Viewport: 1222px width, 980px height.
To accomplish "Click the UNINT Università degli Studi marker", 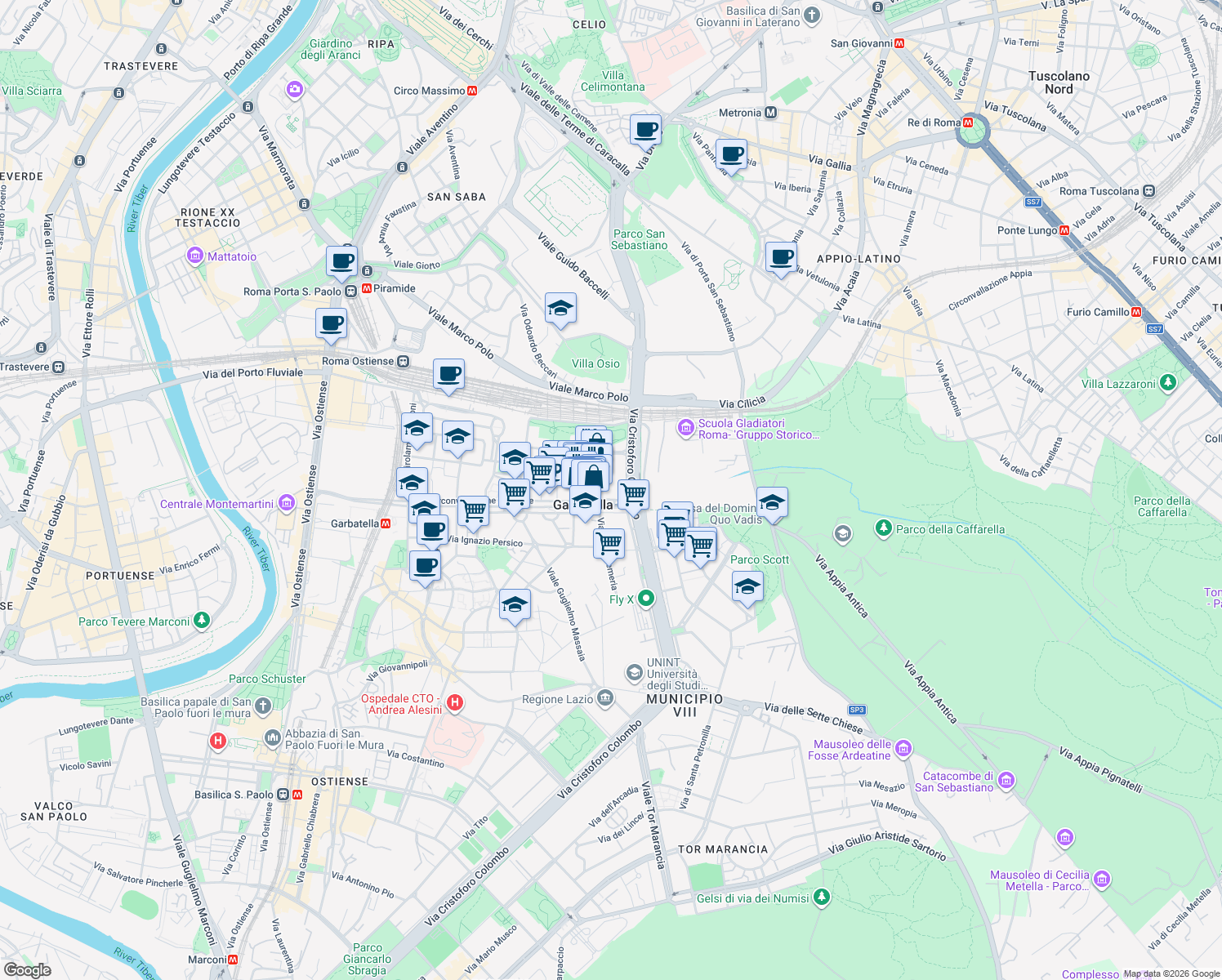I will point(634,673).
